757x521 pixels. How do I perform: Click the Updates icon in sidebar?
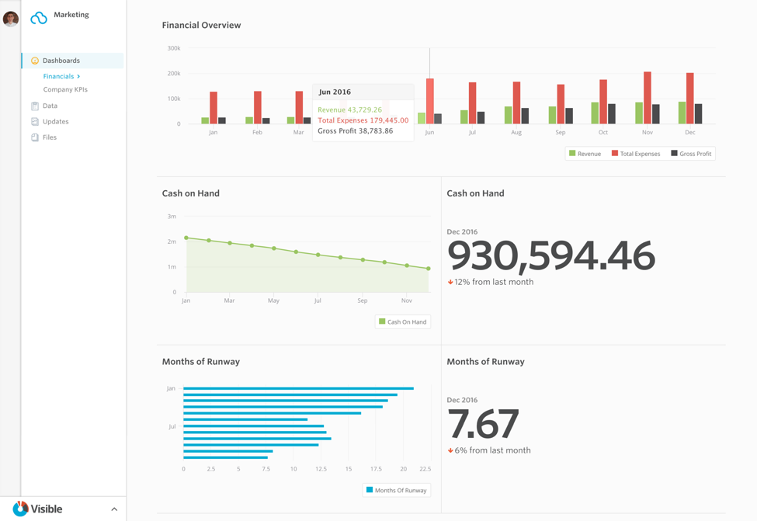click(35, 122)
